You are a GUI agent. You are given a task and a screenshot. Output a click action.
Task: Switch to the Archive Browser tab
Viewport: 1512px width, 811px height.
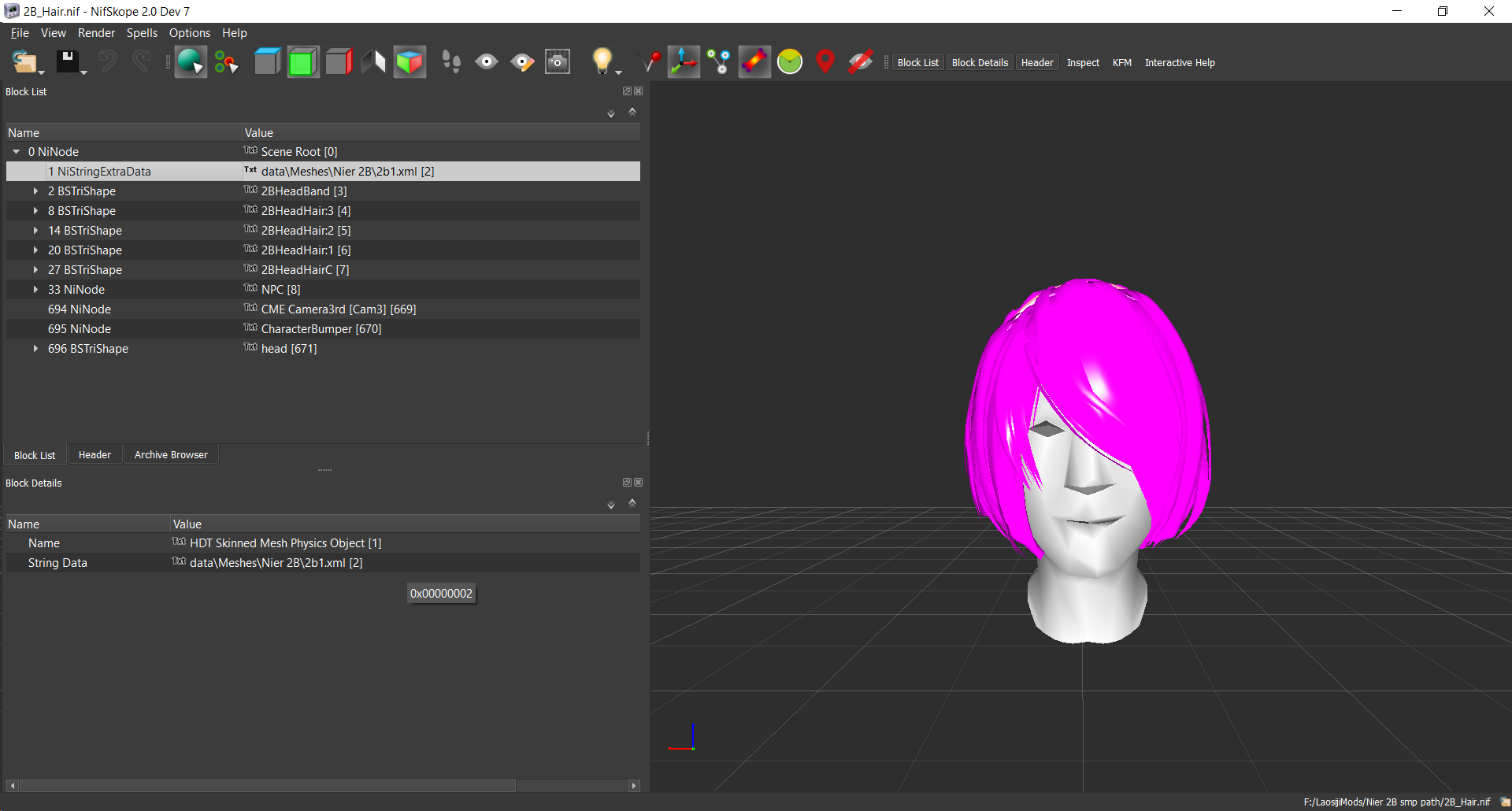point(171,454)
